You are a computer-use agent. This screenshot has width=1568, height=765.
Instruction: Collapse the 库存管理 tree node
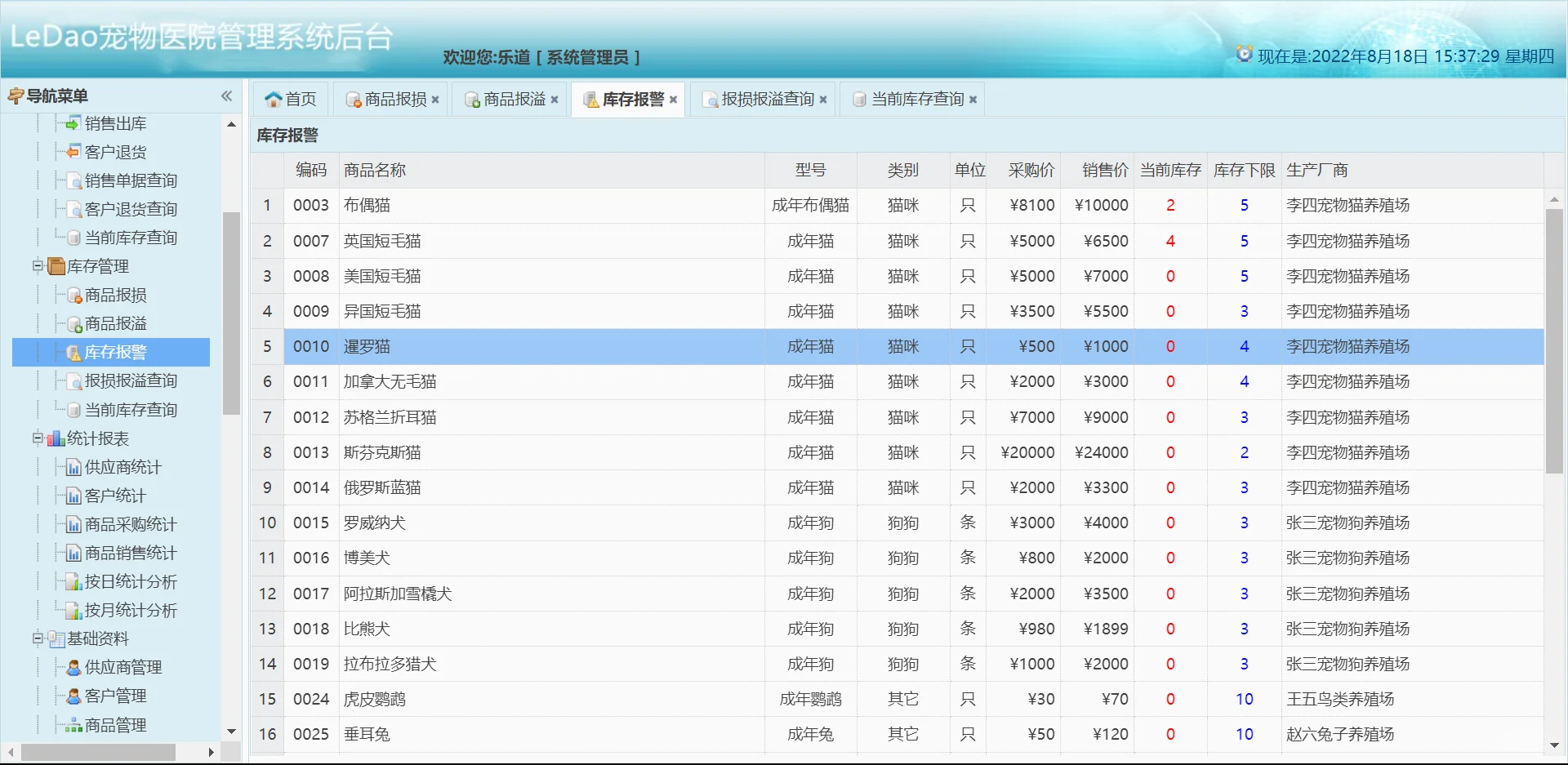pos(37,266)
